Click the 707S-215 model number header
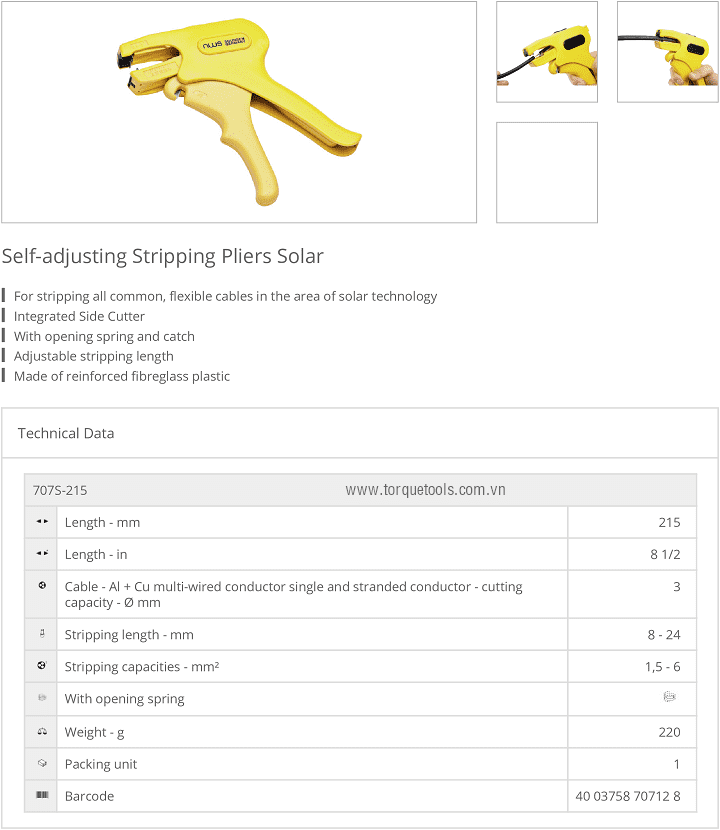This screenshot has width=720, height=830. (x=60, y=491)
